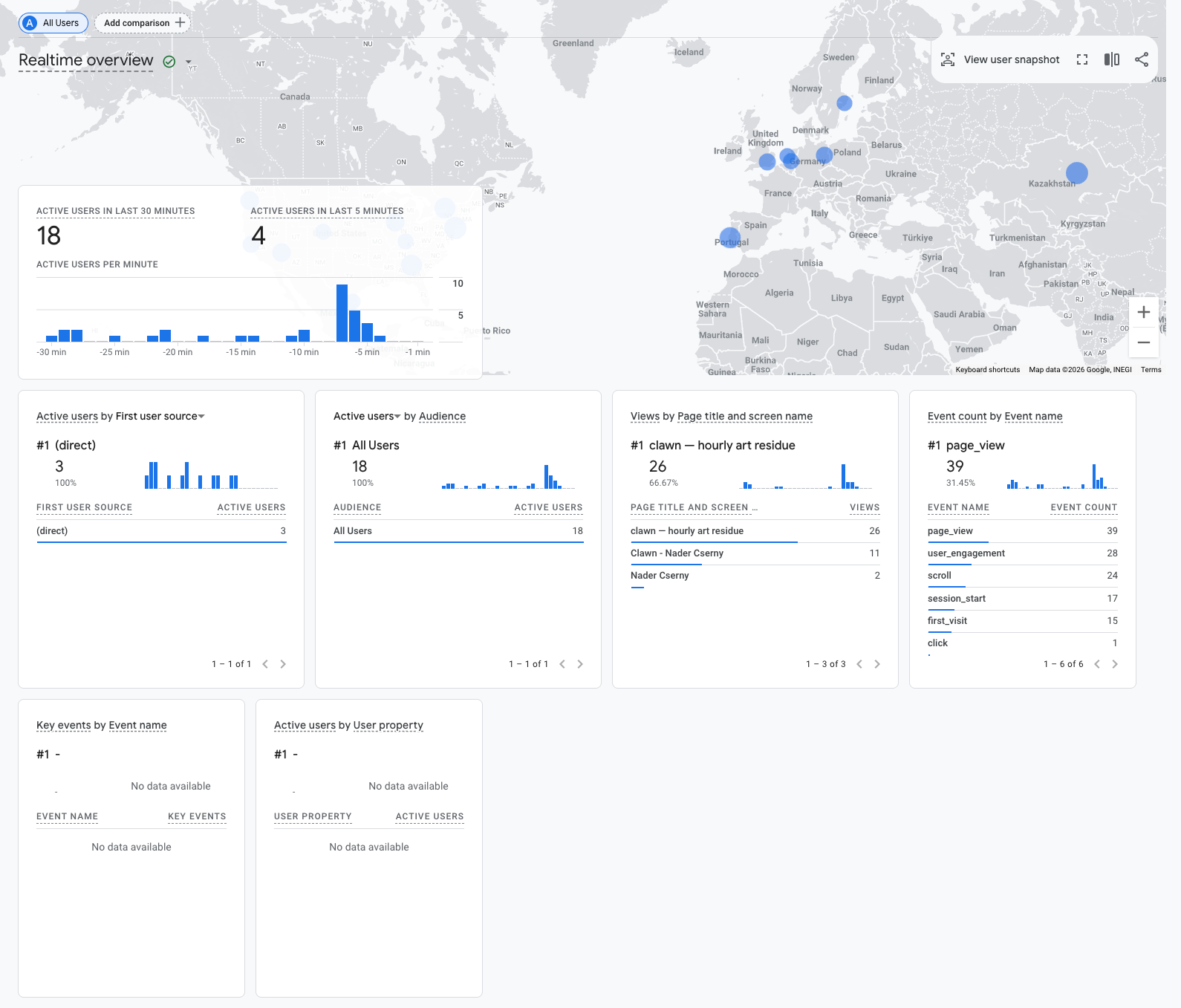Go to next page in Event count card
This screenshot has width=1181, height=1008.
1115,664
